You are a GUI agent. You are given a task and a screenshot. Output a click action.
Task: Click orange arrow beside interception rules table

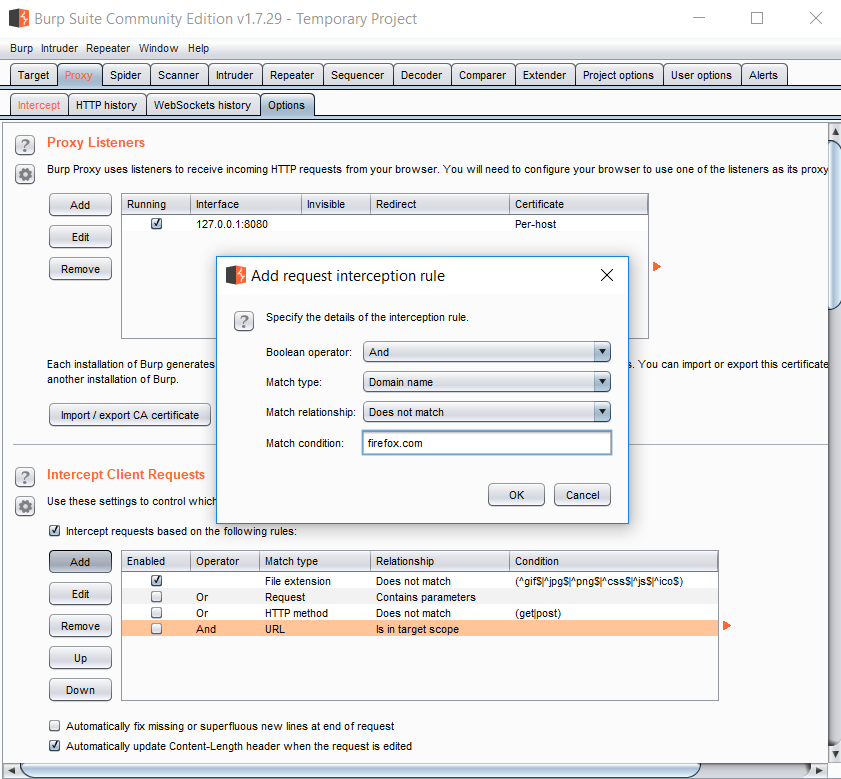click(x=727, y=626)
